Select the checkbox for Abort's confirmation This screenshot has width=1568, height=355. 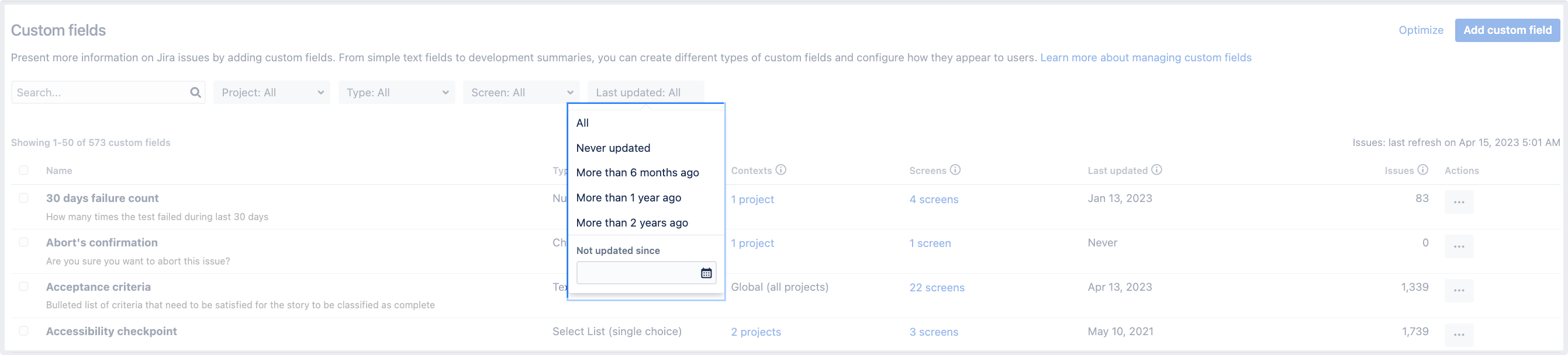24,242
